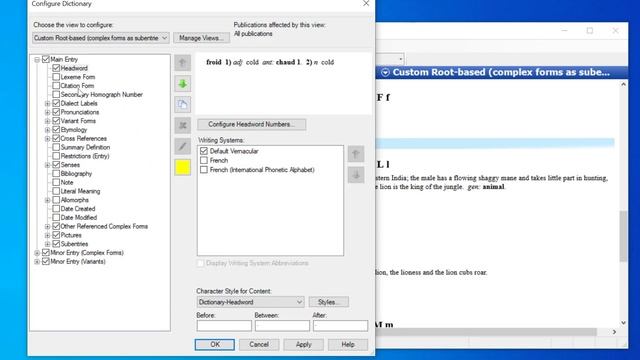Move selected node up with gray arrow
The image size is (640, 360).
point(182,62)
